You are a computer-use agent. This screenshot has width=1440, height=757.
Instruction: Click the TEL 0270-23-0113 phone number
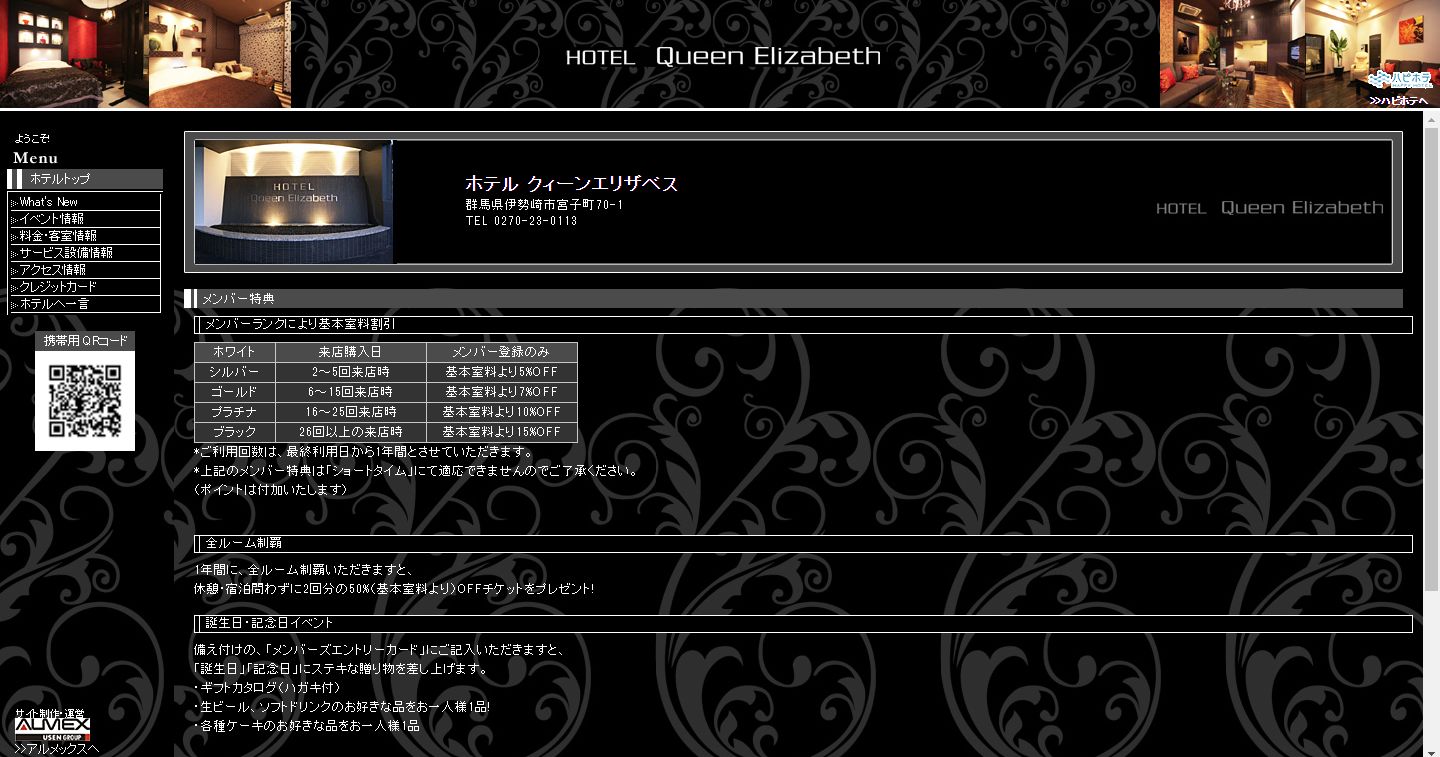[521, 221]
